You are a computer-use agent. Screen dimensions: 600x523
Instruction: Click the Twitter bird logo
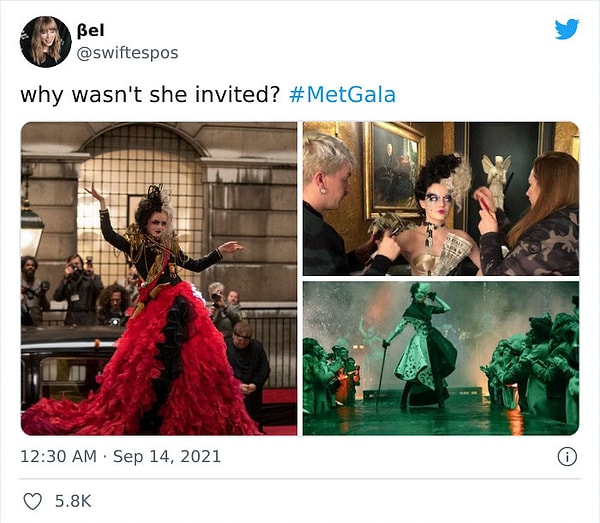567,29
